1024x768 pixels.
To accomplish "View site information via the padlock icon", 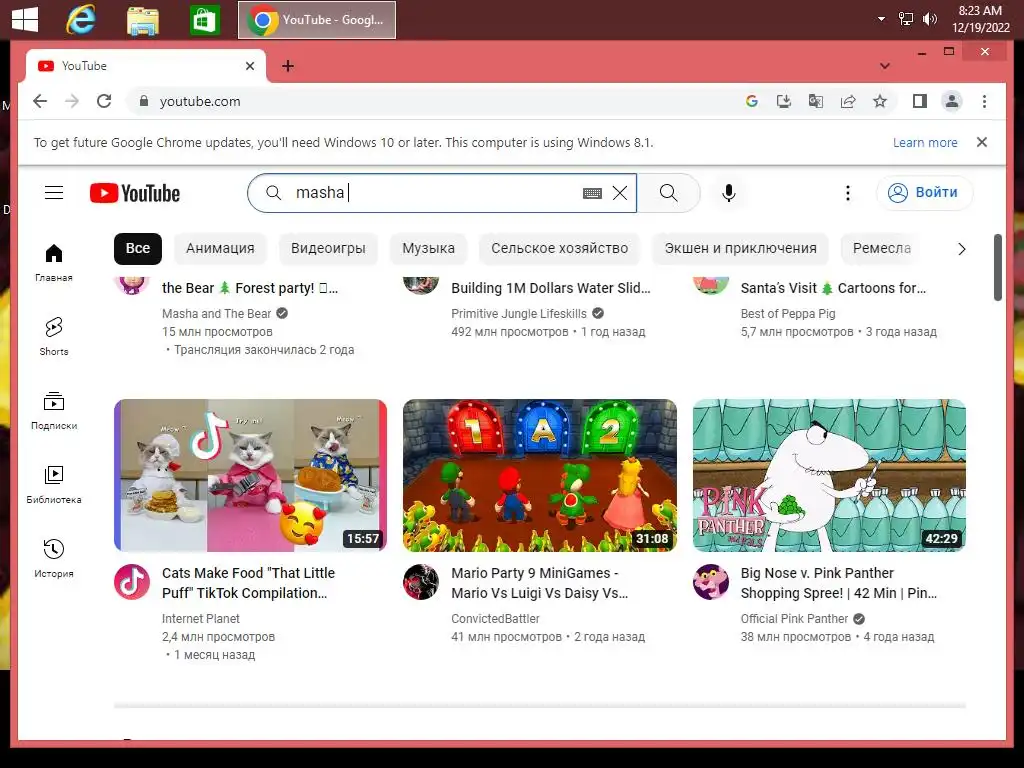I will coord(144,101).
